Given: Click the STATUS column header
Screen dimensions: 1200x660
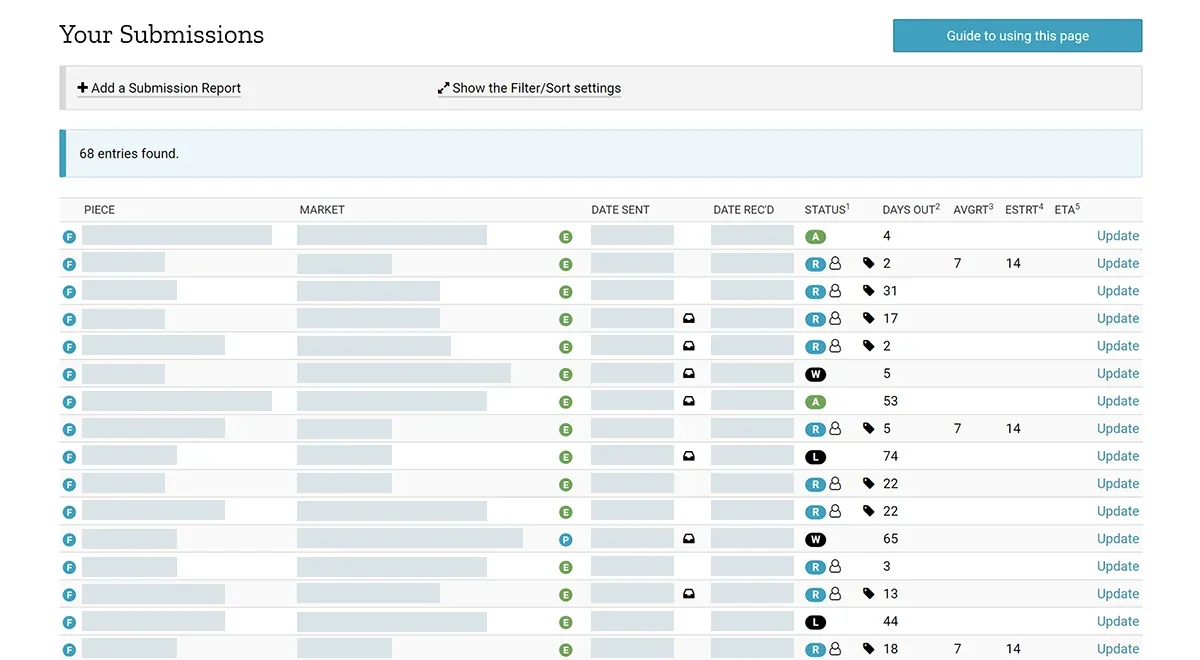Looking at the screenshot, I should [x=827, y=209].
